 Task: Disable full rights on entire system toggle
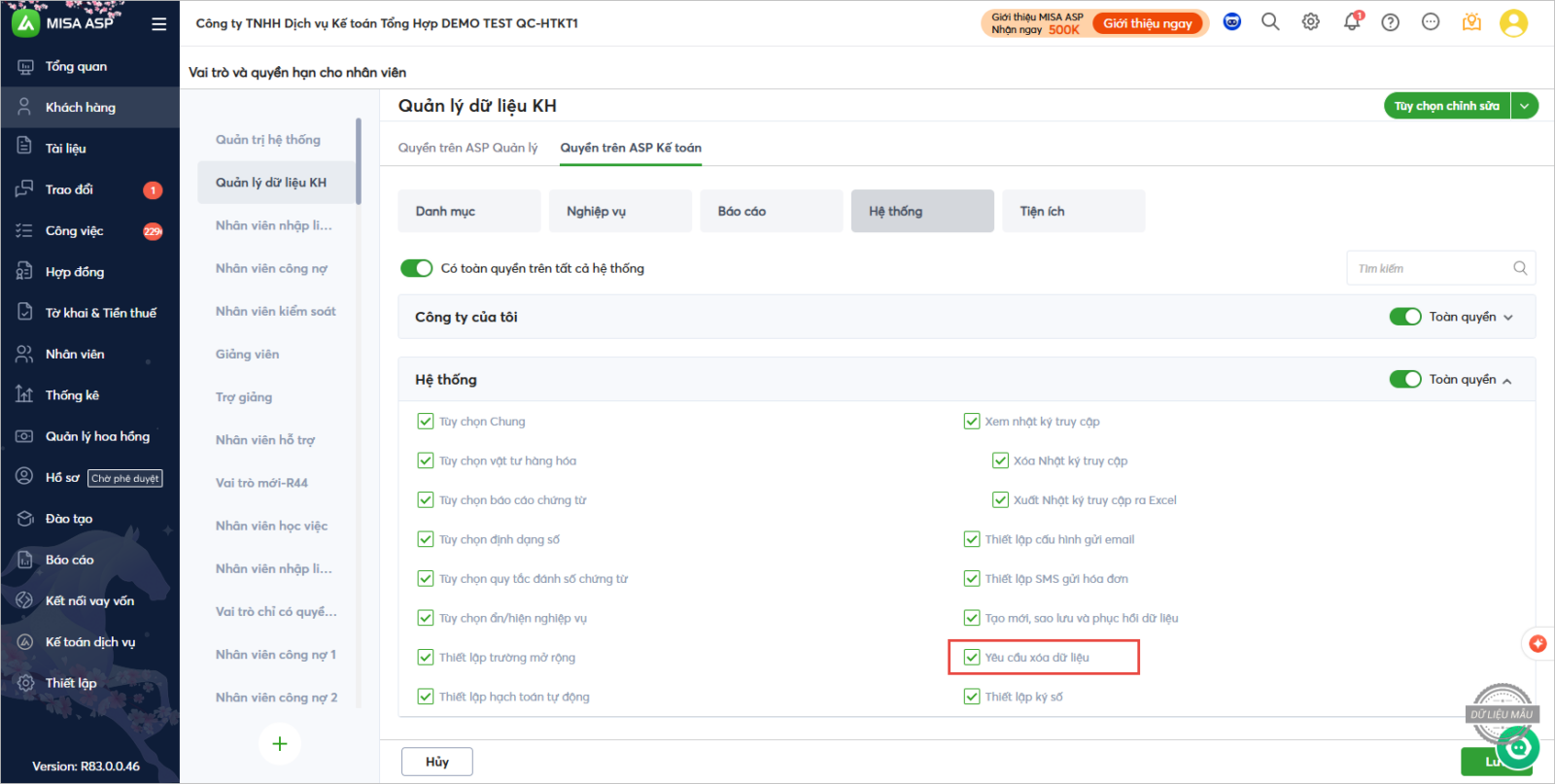click(x=417, y=268)
